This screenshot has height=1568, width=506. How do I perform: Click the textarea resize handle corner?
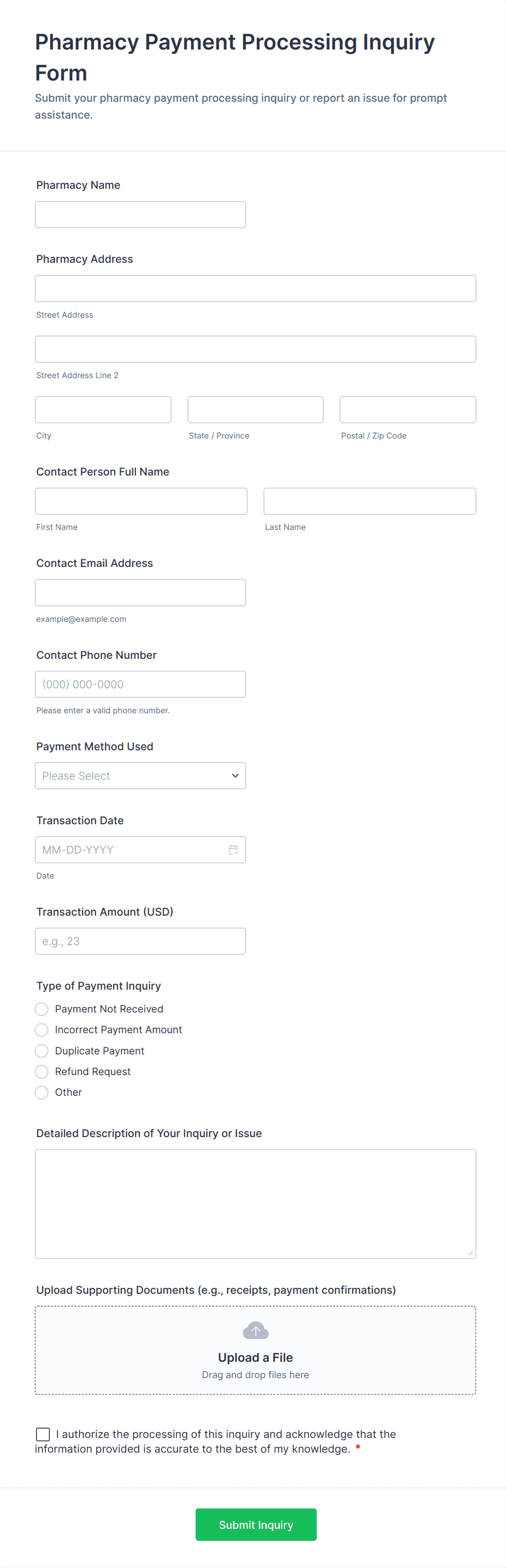coord(470,1252)
